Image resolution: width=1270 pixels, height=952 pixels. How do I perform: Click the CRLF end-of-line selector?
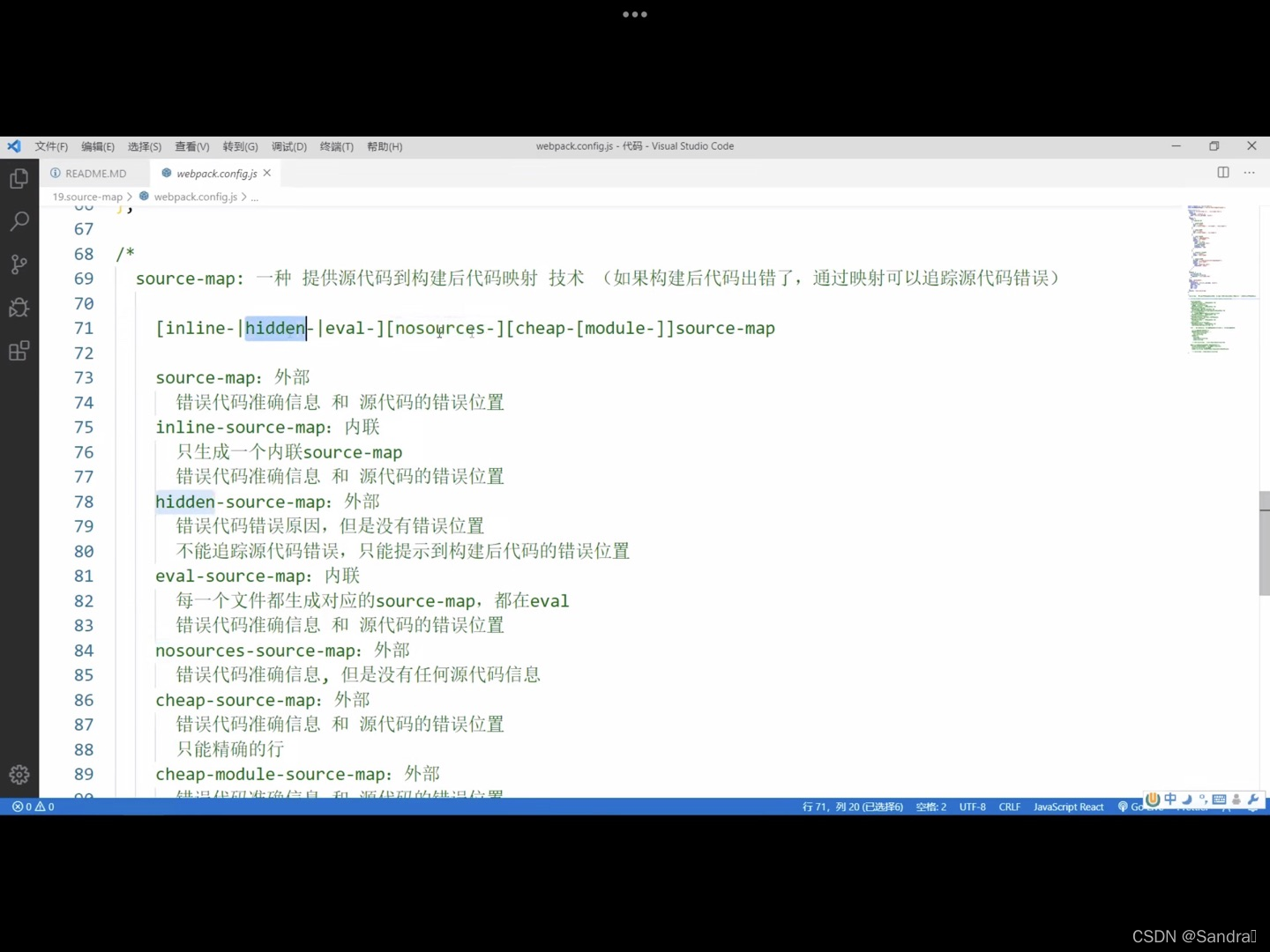point(1010,807)
